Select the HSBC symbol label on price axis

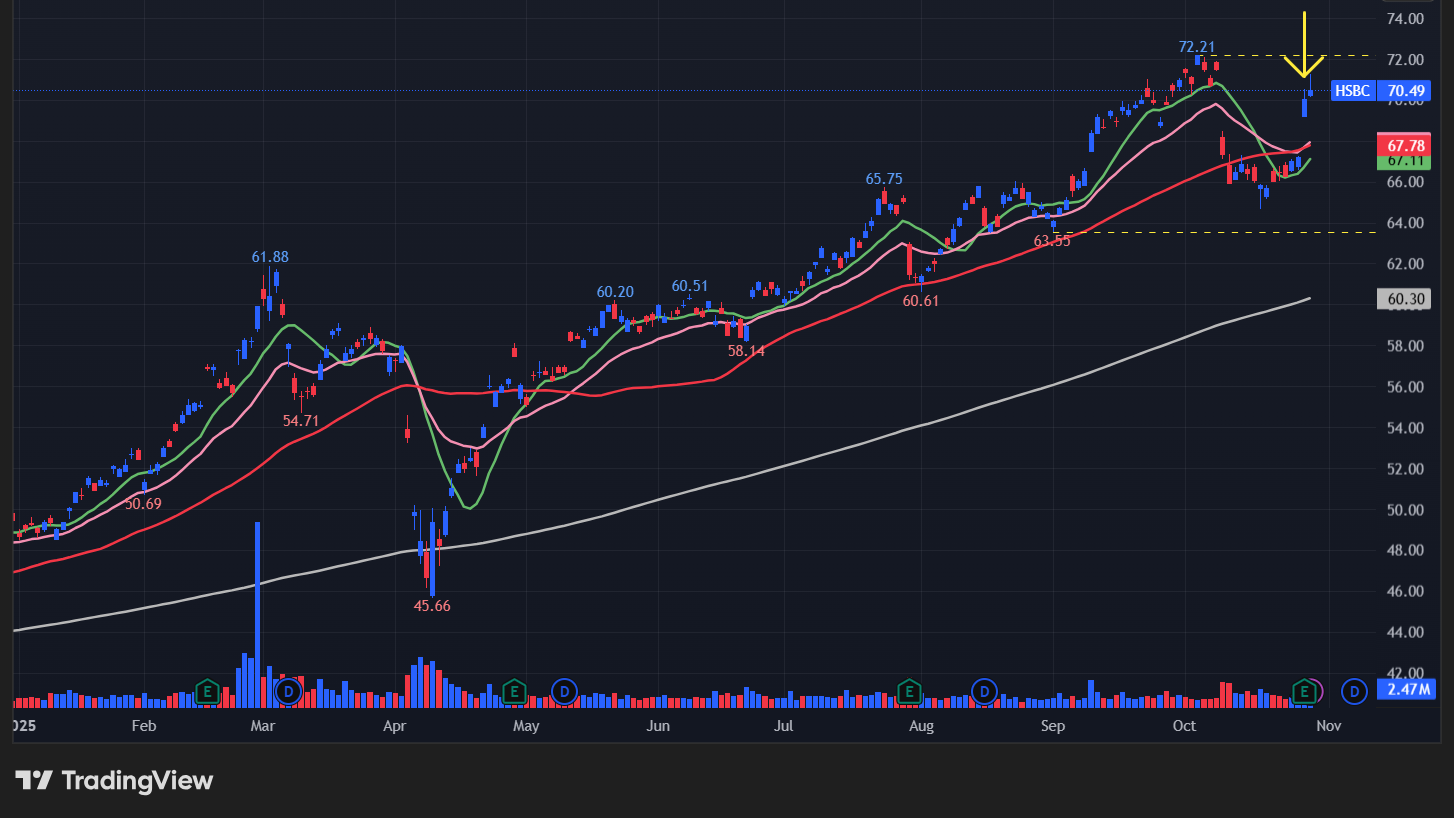coord(1352,91)
